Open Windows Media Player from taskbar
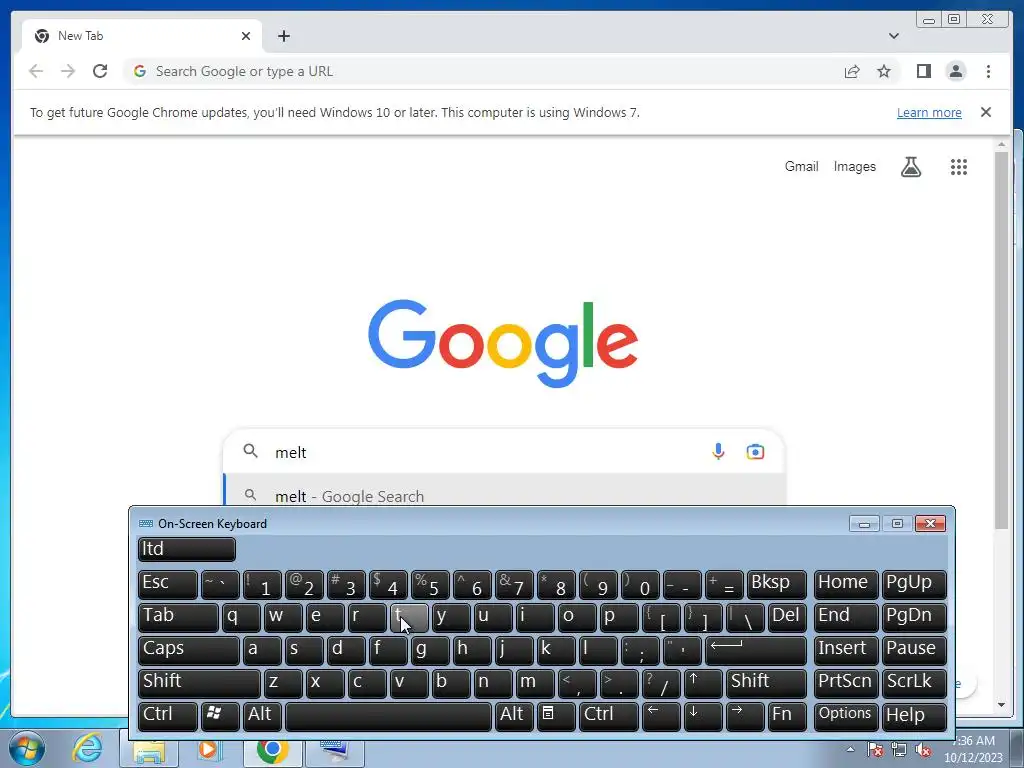1024x768 pixels. tap(210, 749)
